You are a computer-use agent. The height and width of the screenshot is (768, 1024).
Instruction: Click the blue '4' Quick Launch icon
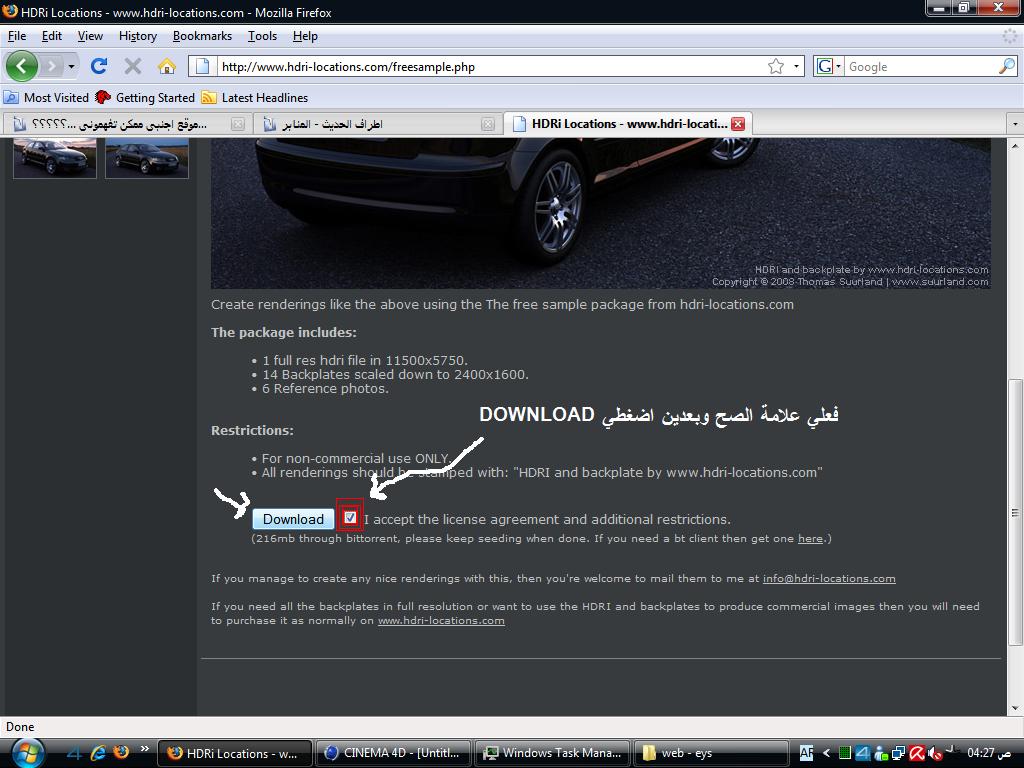click(74, 753)
